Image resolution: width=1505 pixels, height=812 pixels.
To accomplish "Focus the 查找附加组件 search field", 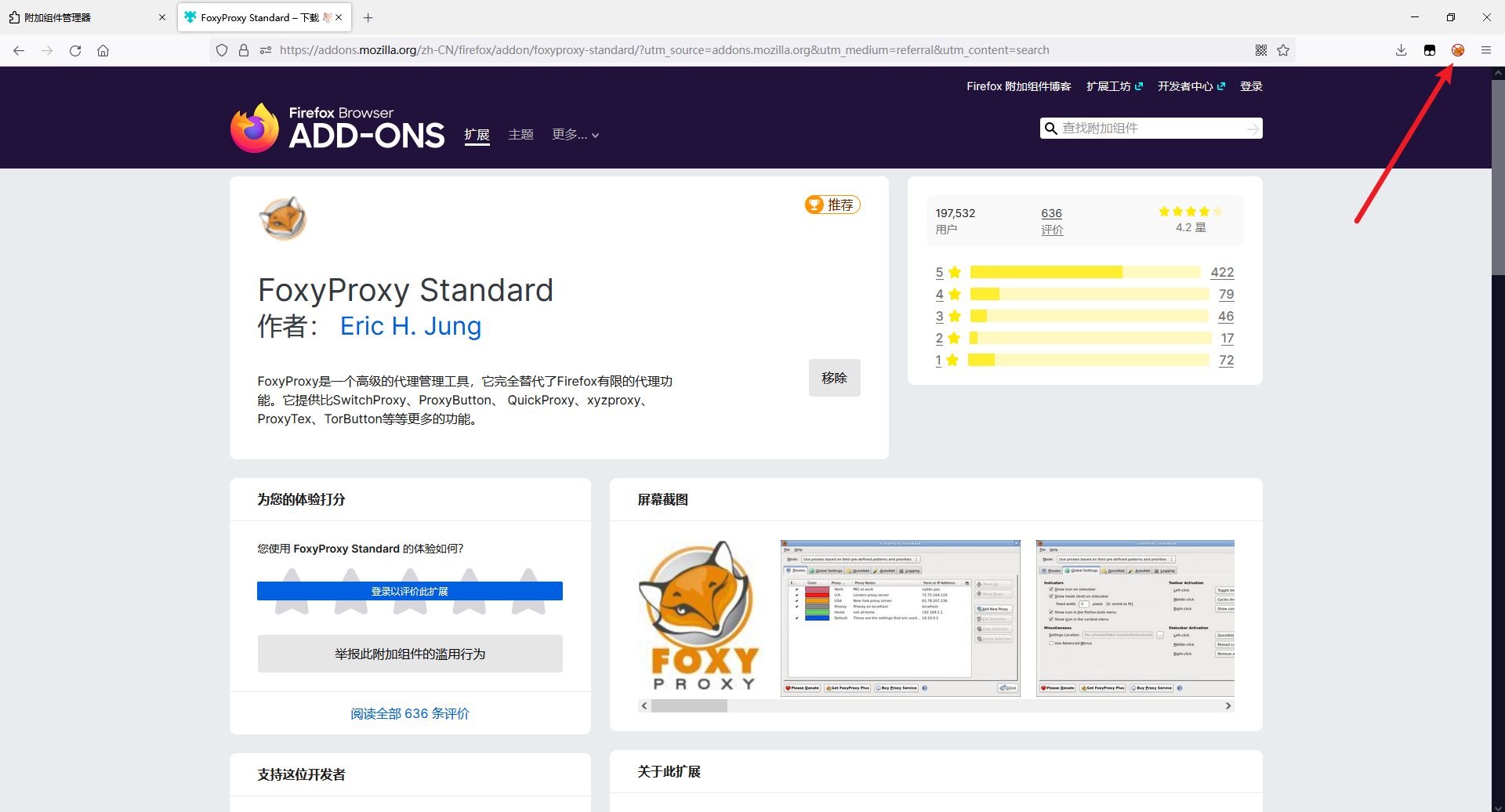I will [x=1151, y=129].
